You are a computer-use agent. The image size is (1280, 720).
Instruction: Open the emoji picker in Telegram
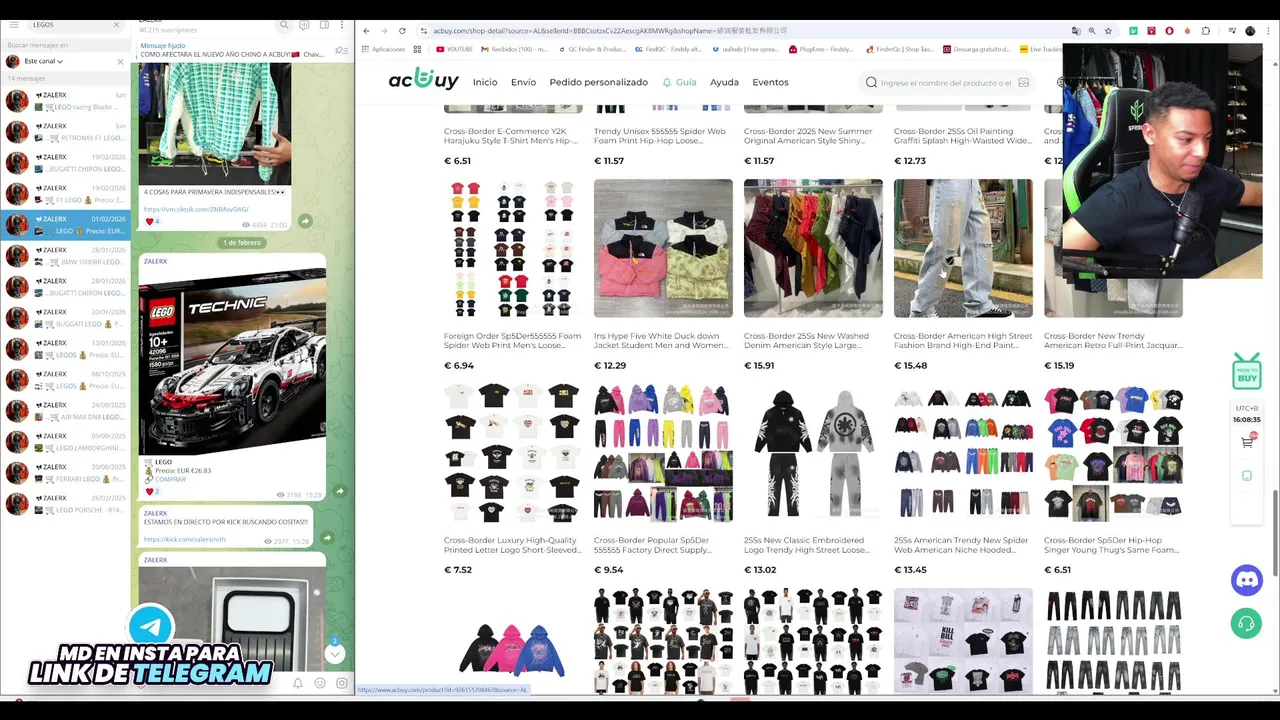(x=320, y=683)
